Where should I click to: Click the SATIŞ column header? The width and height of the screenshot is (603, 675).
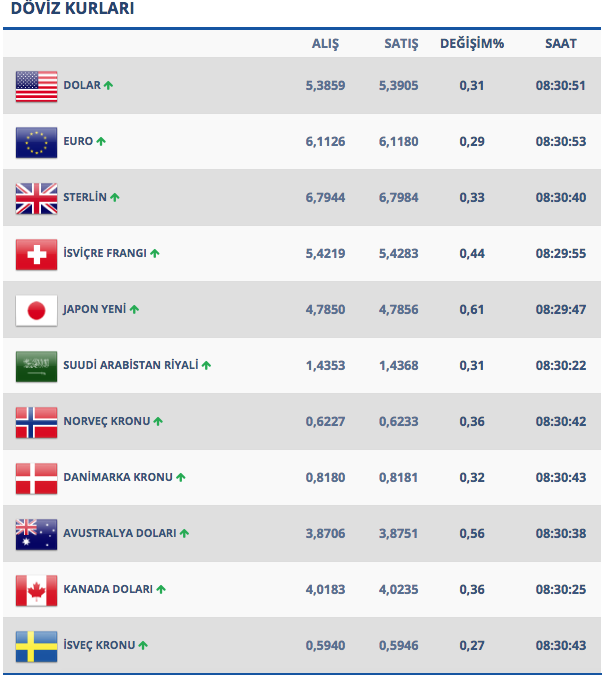[401, 44]
